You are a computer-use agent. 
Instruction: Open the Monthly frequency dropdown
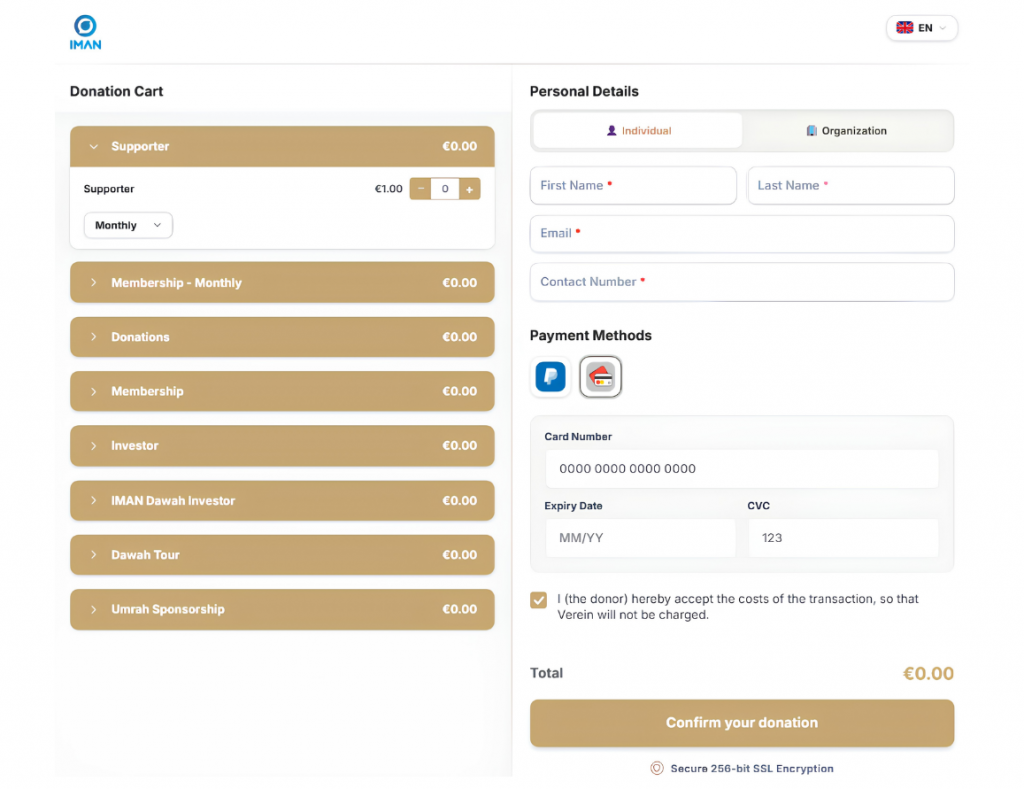128,225
